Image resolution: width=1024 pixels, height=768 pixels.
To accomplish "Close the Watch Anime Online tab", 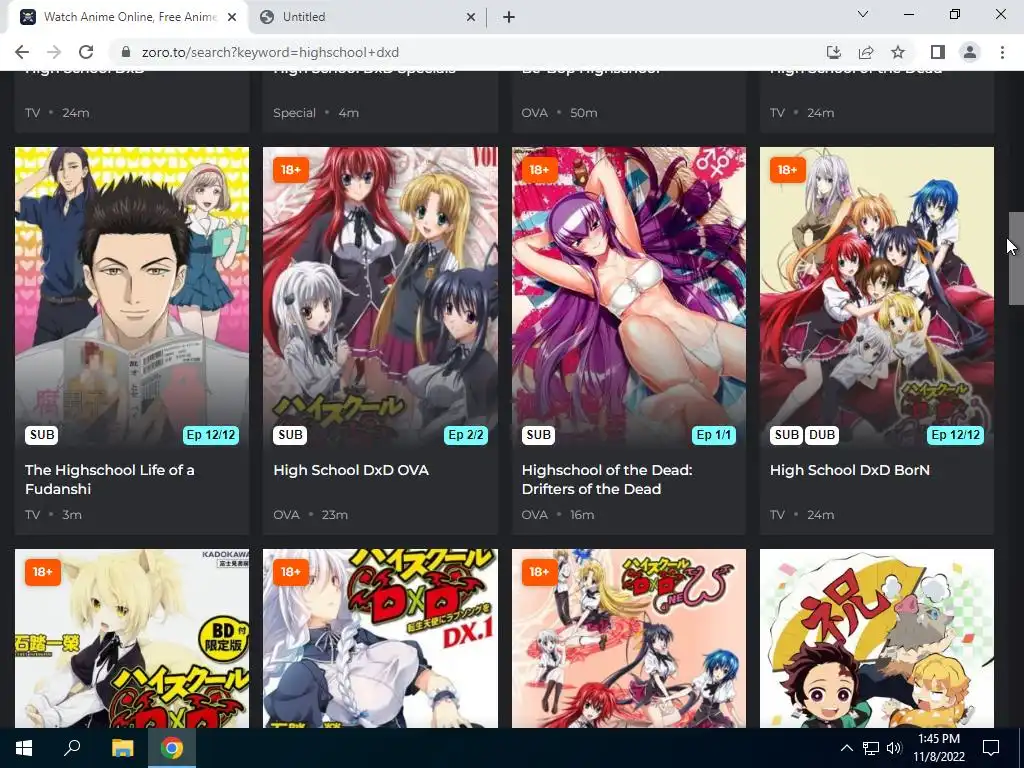I will pos(232,17).
